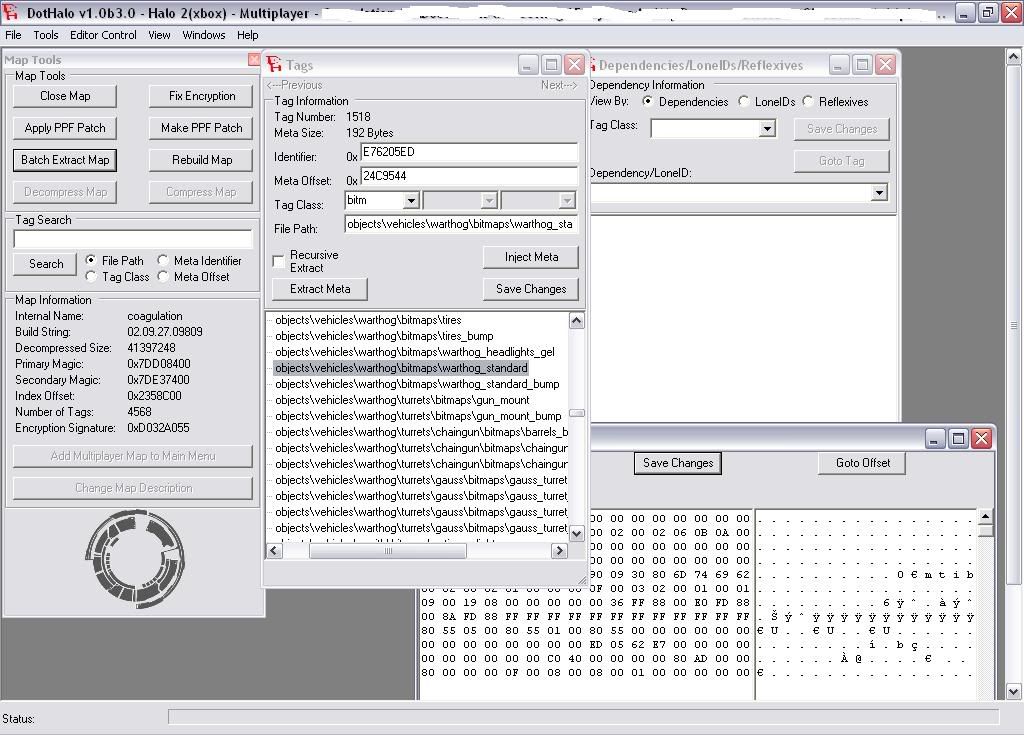Minimize the Dependencies/LoneIDs/Reflexives window
The height and width of the screenshot is (736, 1024).
pos(839,65)
